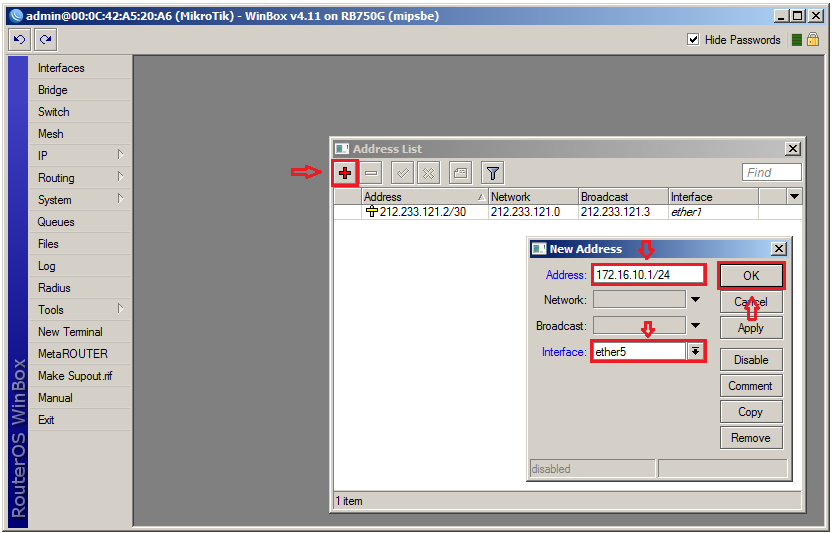Open the Interfaces menu item
Screen dimensions: 832x533
(61, 68)
